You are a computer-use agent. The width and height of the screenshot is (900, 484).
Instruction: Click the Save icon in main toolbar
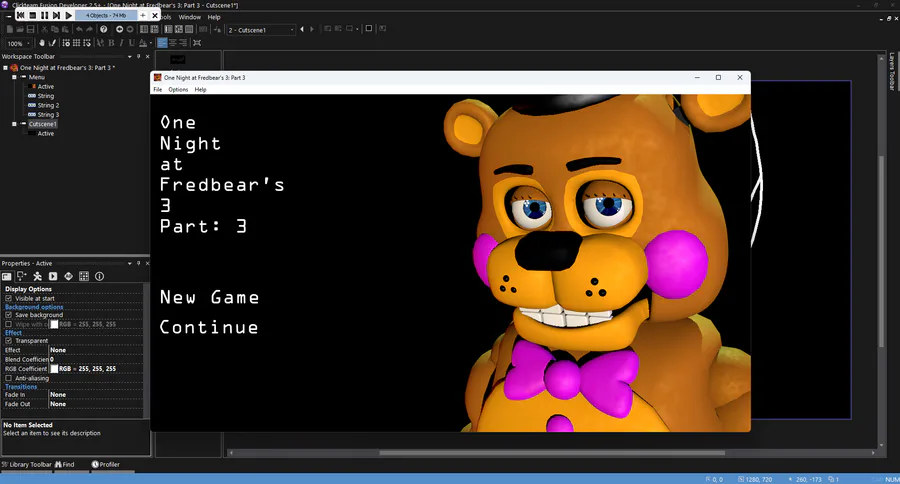coord(30,29)
